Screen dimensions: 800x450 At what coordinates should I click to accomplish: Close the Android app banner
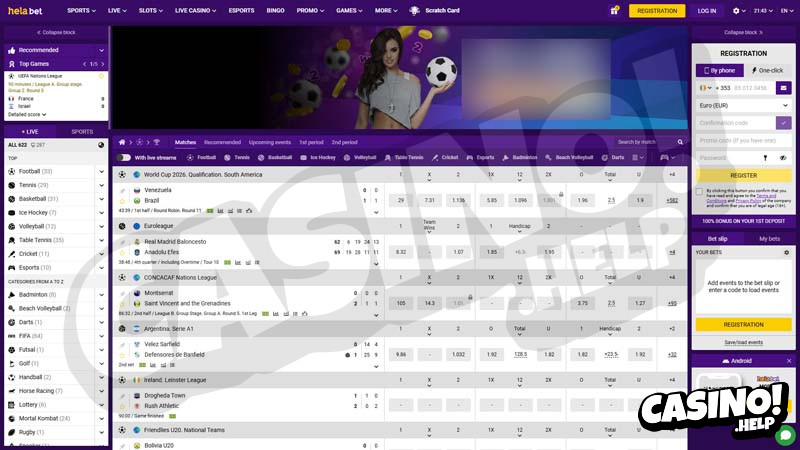point(789,361)
